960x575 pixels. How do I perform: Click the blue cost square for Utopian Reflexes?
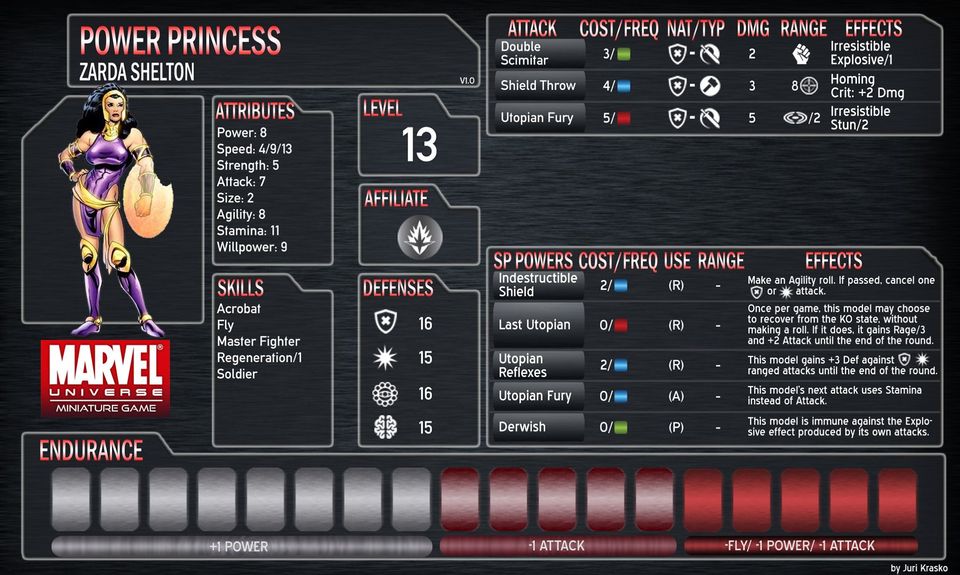620,365
